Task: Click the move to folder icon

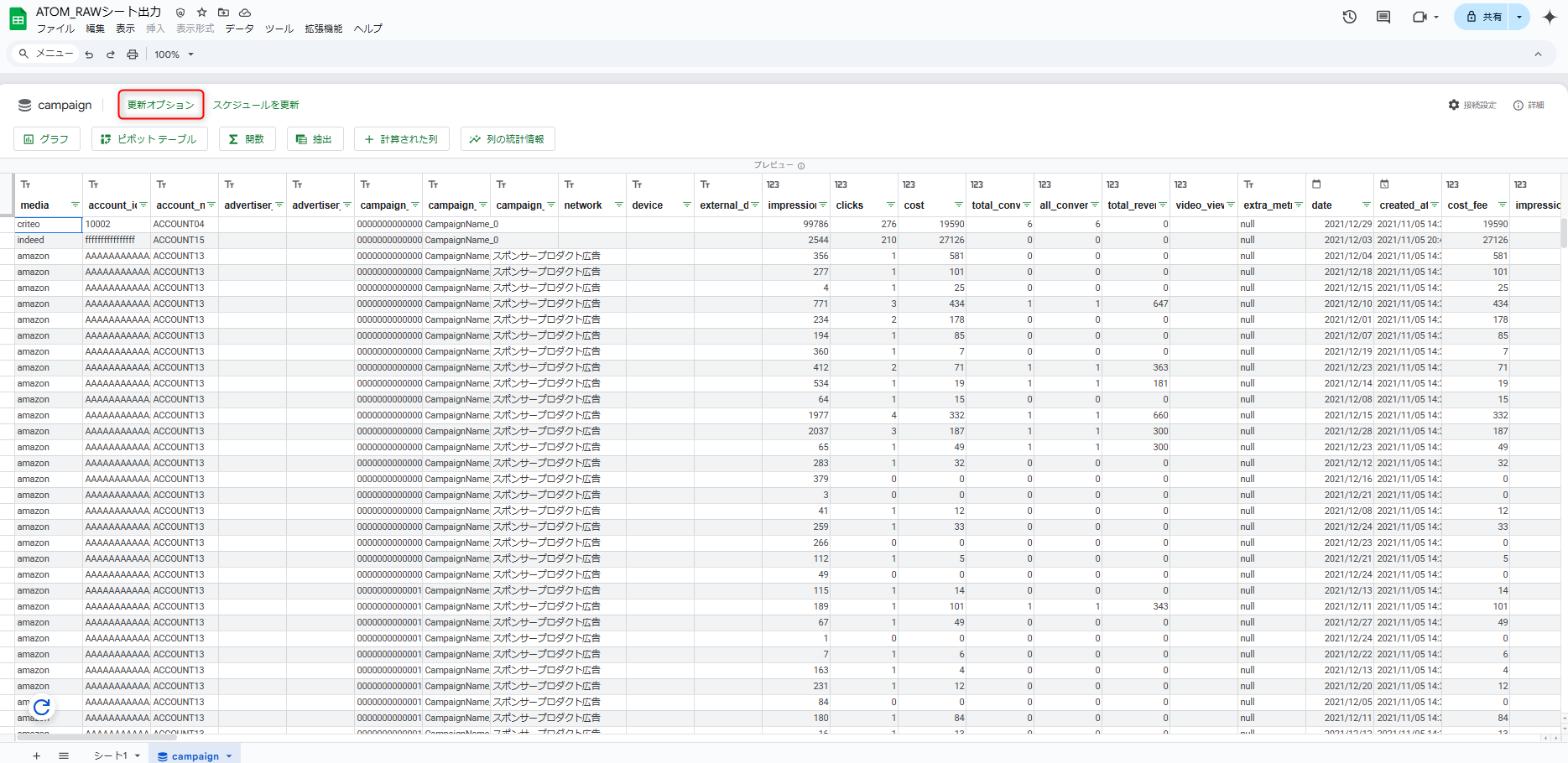Action: [223, 13]
